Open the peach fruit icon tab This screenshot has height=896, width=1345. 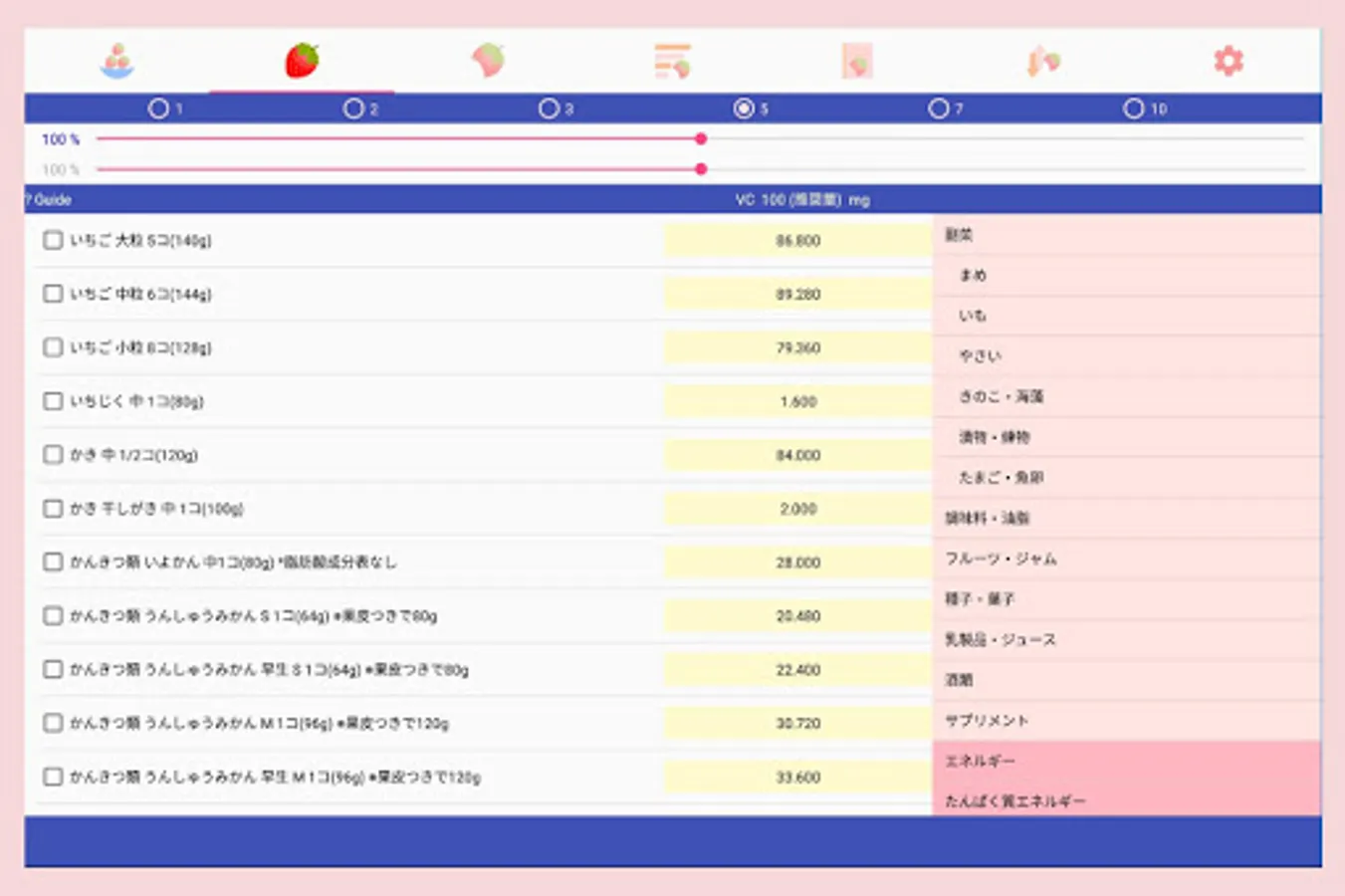[x=488, y=60]
